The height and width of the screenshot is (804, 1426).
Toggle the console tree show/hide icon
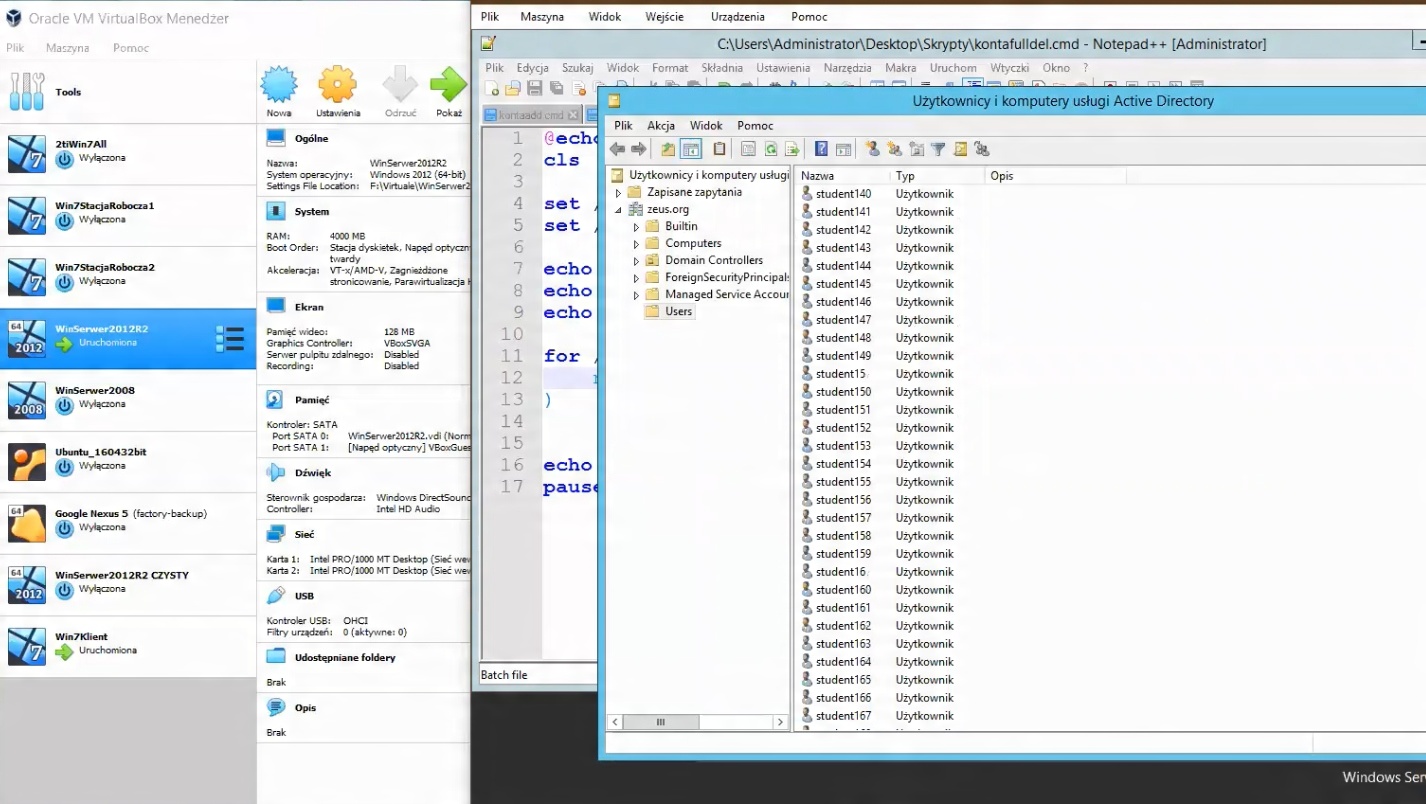[x=691, y=149]
